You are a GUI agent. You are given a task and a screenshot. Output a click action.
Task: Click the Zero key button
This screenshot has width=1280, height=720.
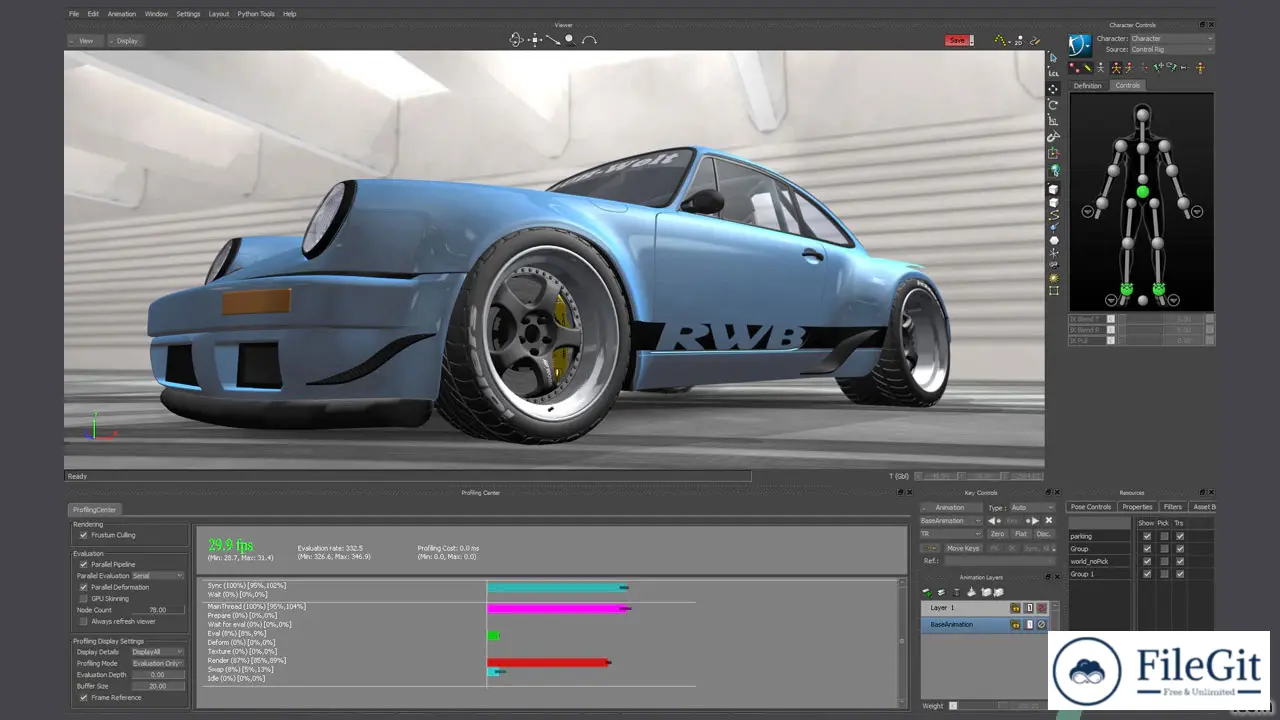pyautogui.click(x=997, y=534)
